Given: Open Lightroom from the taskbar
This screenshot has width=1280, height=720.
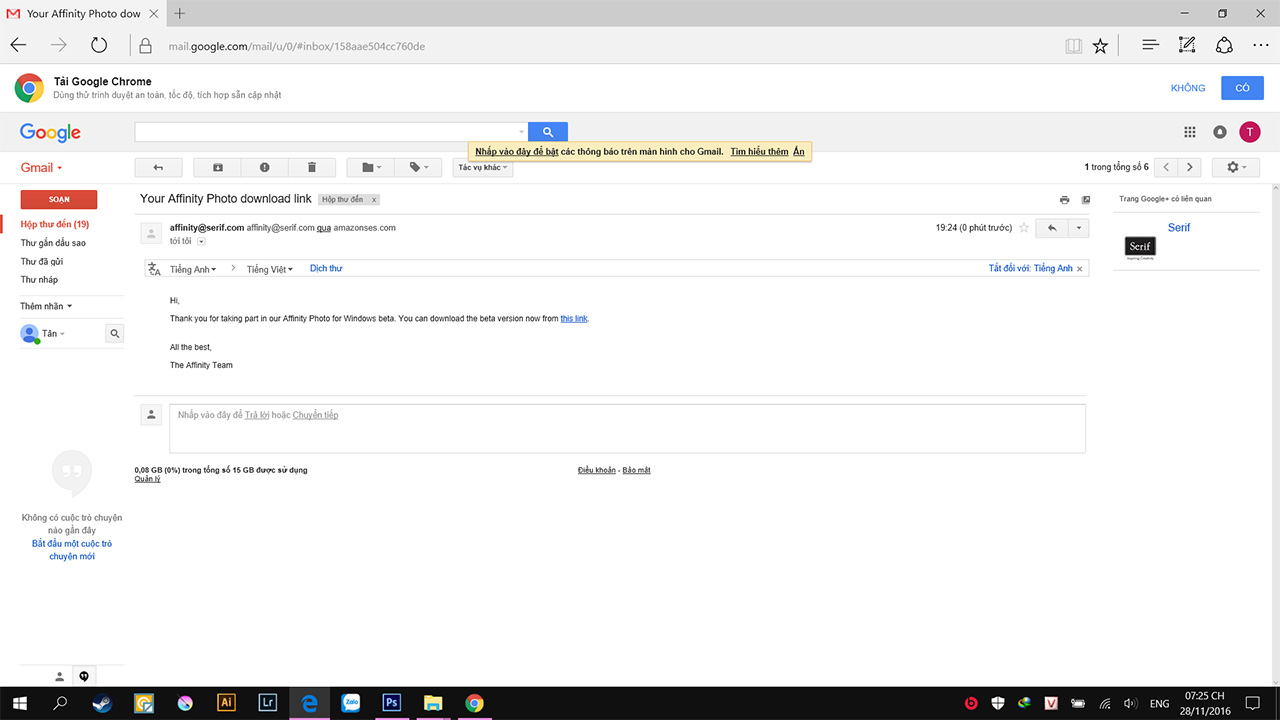Looking at the screenshot, I should (x=267, y=703).
